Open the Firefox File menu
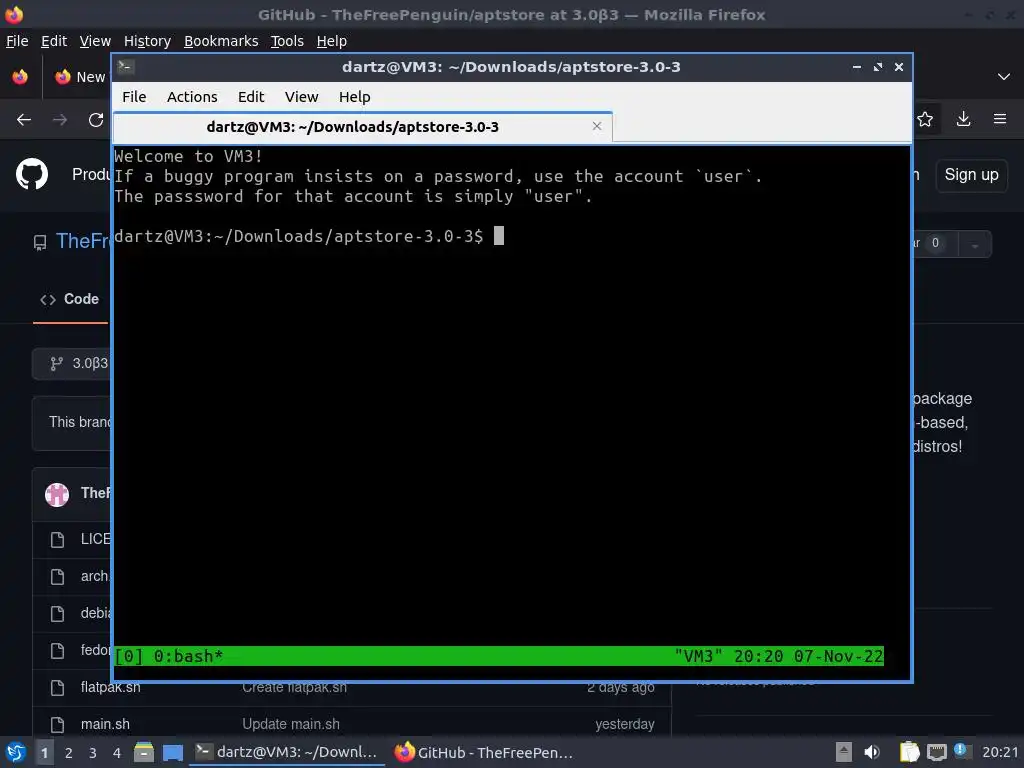This screenshot has height=768, width=1024. point(17,41)
